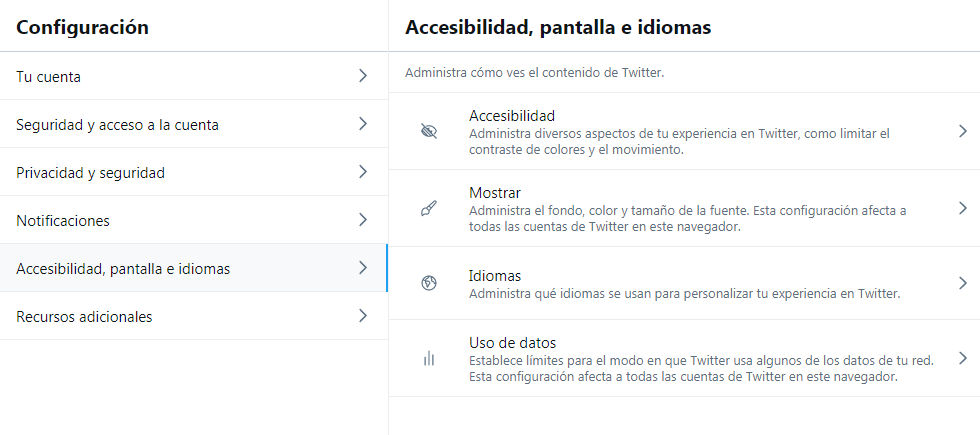The image size is (980, 435).
Task: Click the globe icon beside Idiomas
Action: click(429, 283)
